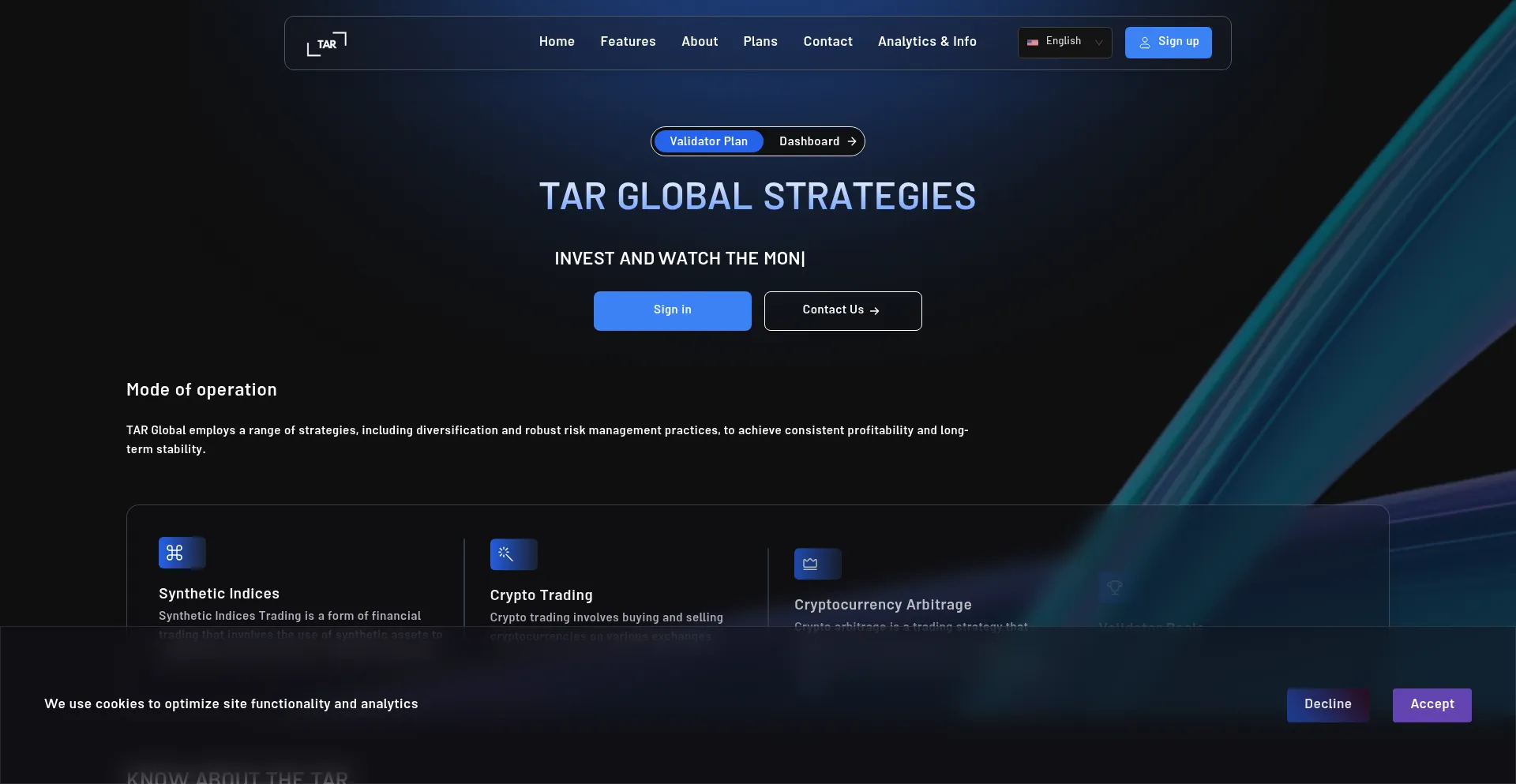The width and height of the screenshot is (1516, 784).
Task: Decline the cookie consent
Action: [1327, 704]
